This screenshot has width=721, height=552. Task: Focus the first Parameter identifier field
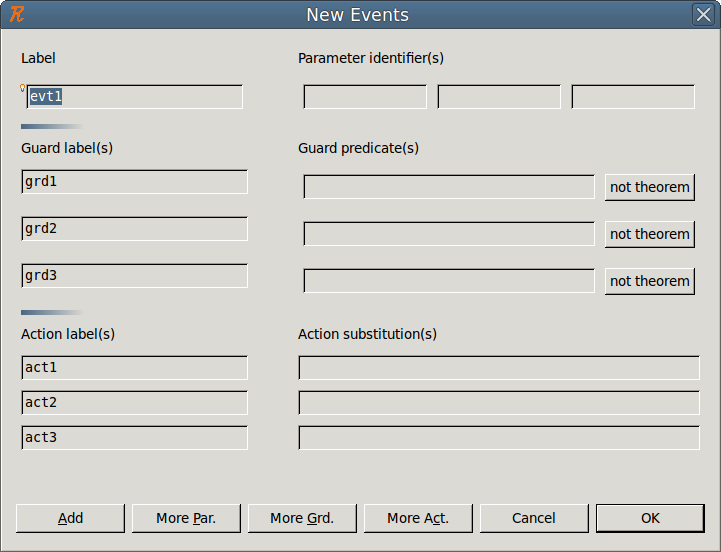(365, 97)
